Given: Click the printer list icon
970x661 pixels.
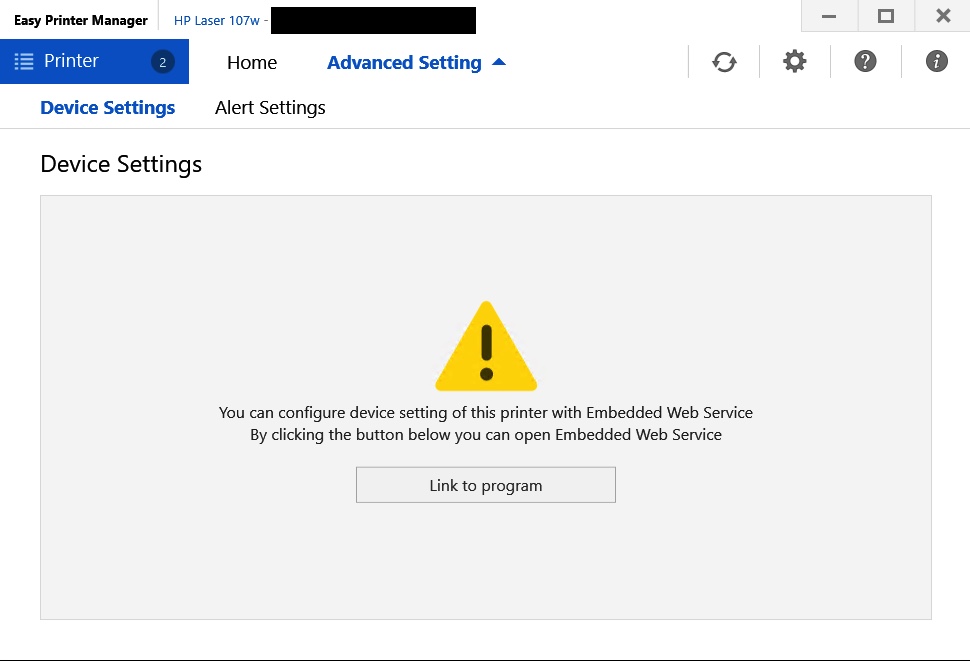Looking at the screenshot, I should (24, 62).
